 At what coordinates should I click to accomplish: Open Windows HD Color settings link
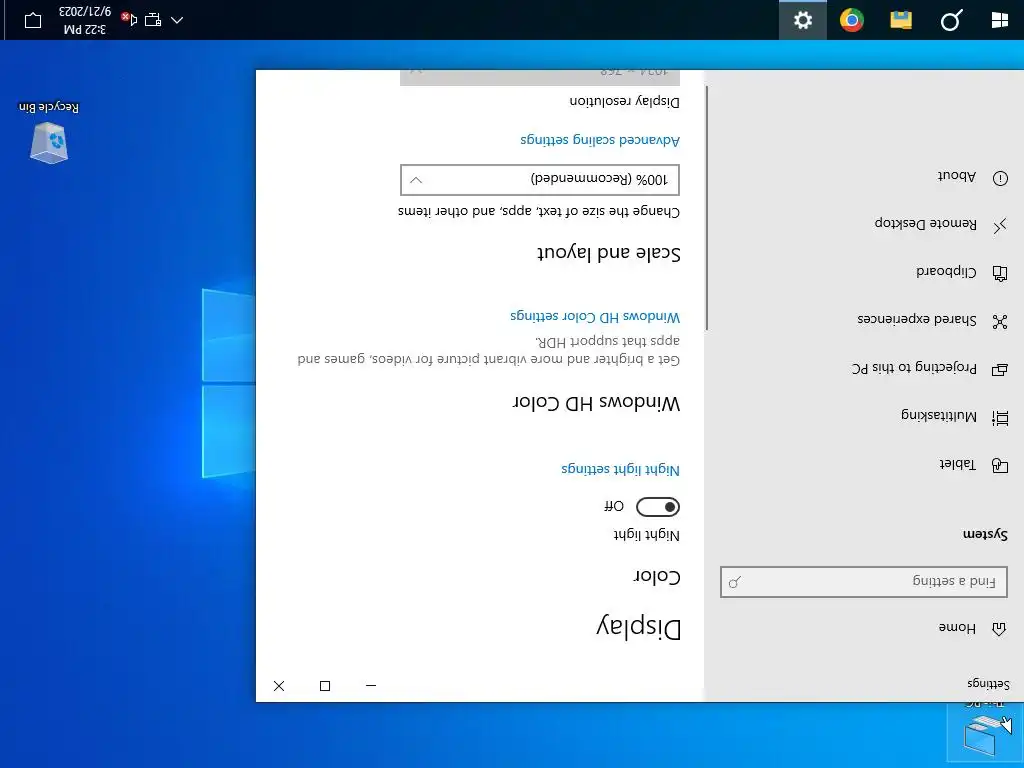coord(595,317)
